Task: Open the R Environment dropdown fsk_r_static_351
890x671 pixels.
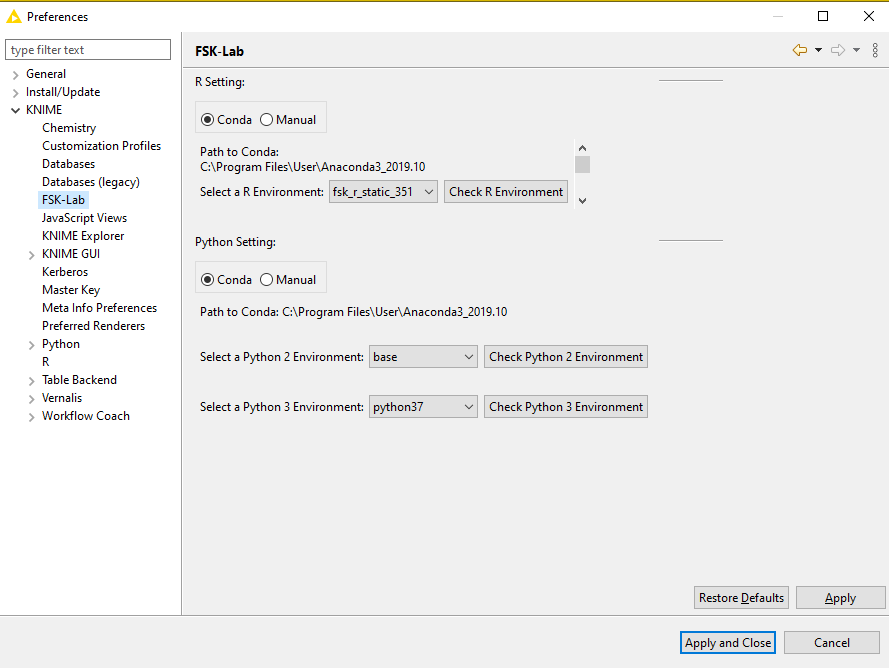Action: click(383, 192)
